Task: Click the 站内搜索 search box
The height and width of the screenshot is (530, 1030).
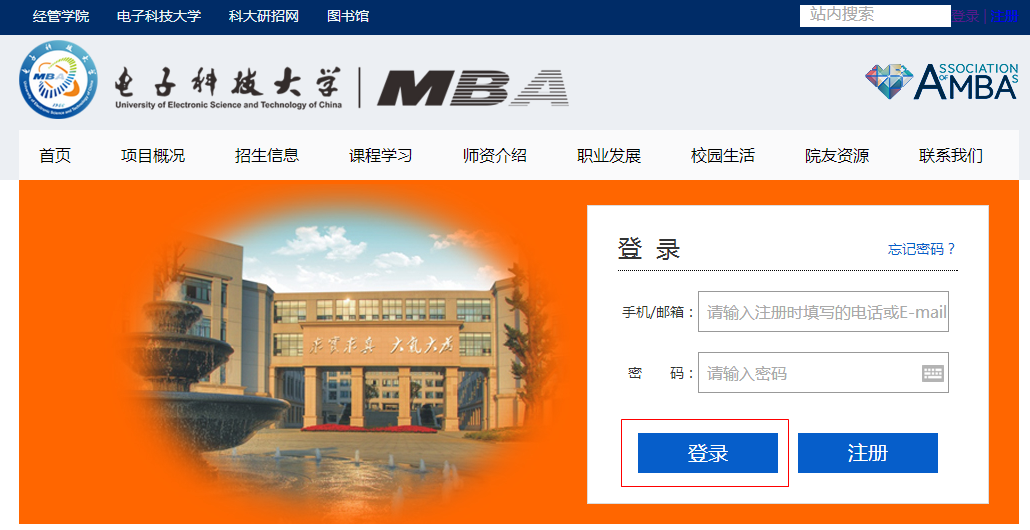Action: pos(875,16)
